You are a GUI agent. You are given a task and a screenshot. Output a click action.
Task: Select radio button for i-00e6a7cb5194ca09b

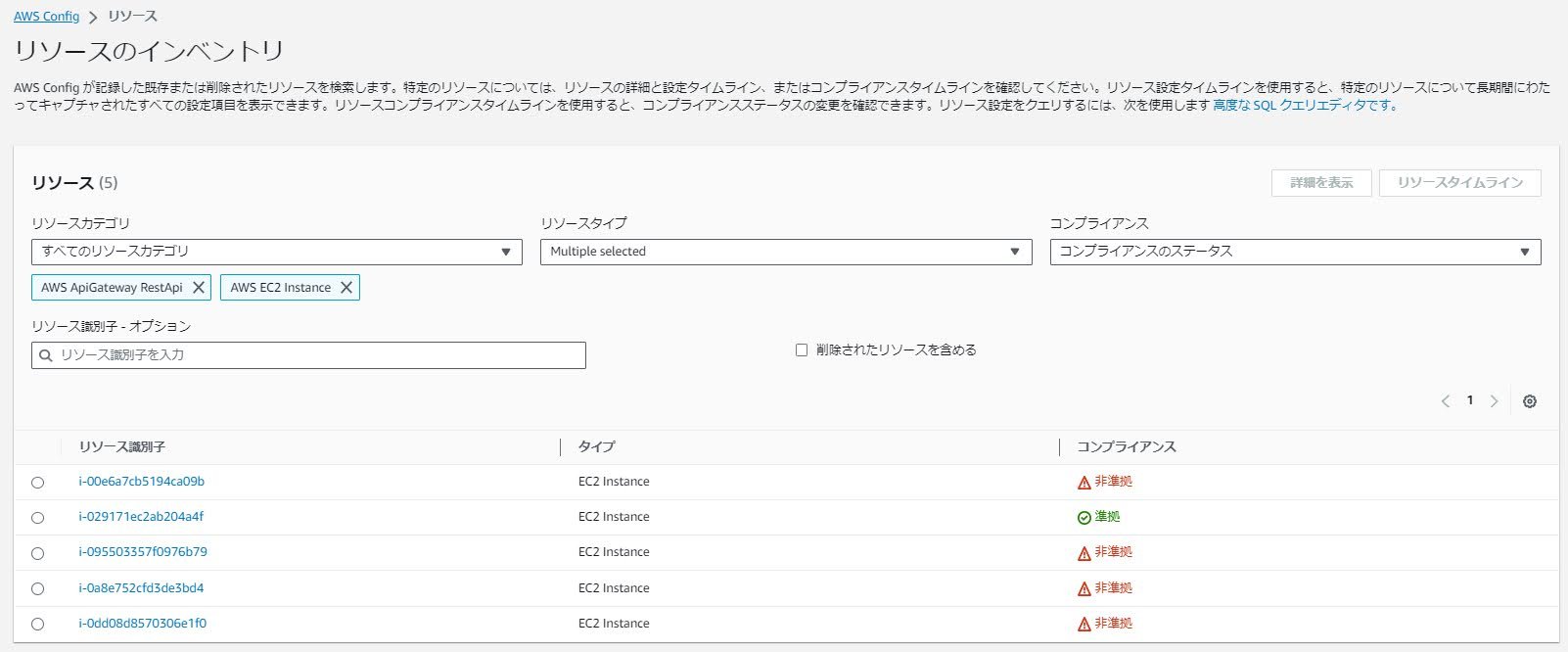[x=37, y=483]
